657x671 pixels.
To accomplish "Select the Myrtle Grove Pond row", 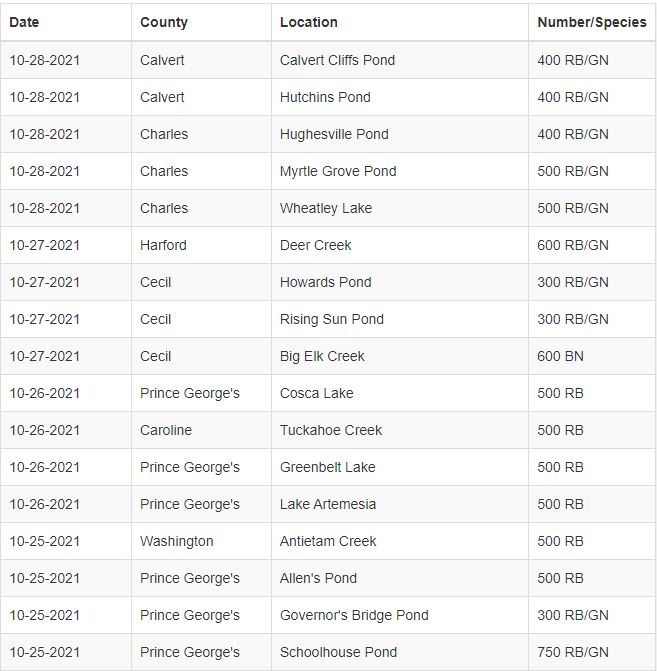I will [x=328, y=171].
